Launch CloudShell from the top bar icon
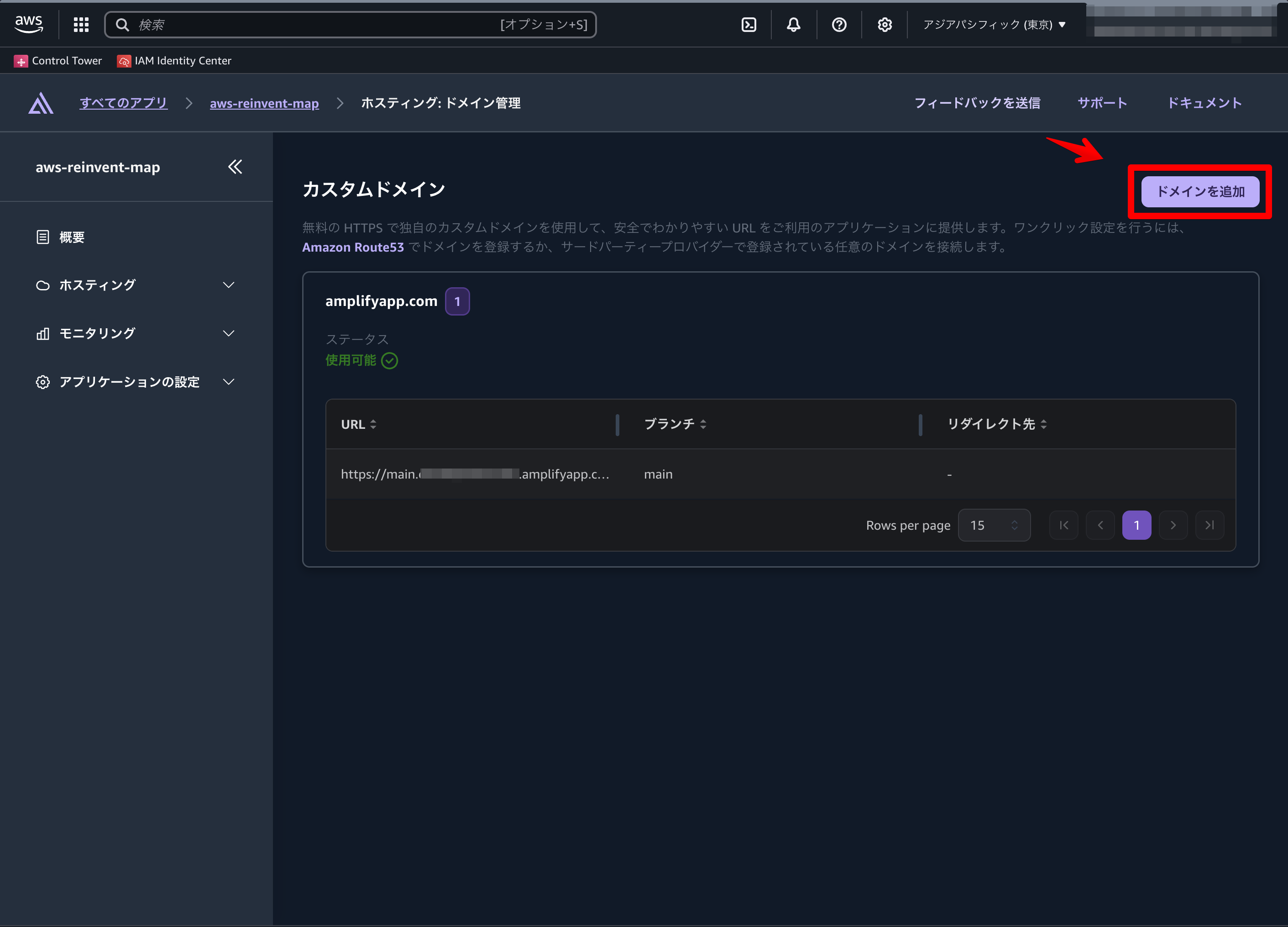Screen dimensions: 1288x927 (x=749, y=25)
